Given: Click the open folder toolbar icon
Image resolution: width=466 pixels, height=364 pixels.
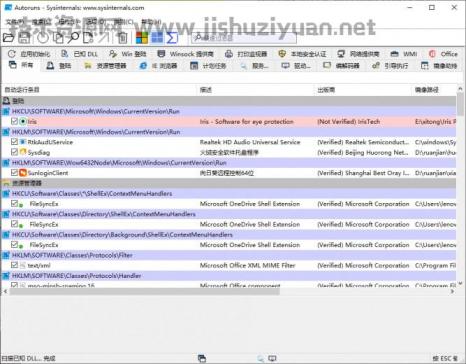Looking at the screenshot, I should click(8, 37).
